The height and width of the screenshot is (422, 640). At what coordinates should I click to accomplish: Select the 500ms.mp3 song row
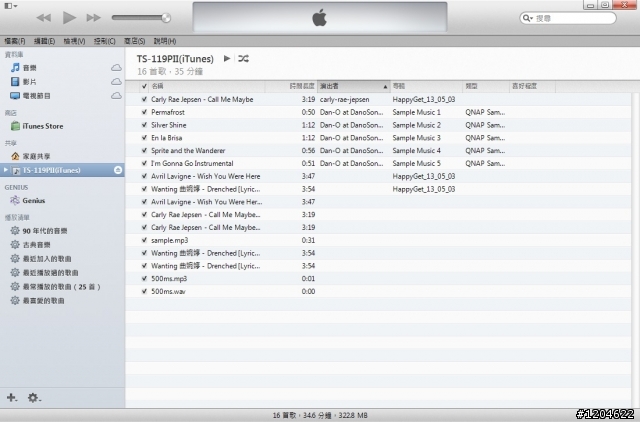click(x=378, y=279)
